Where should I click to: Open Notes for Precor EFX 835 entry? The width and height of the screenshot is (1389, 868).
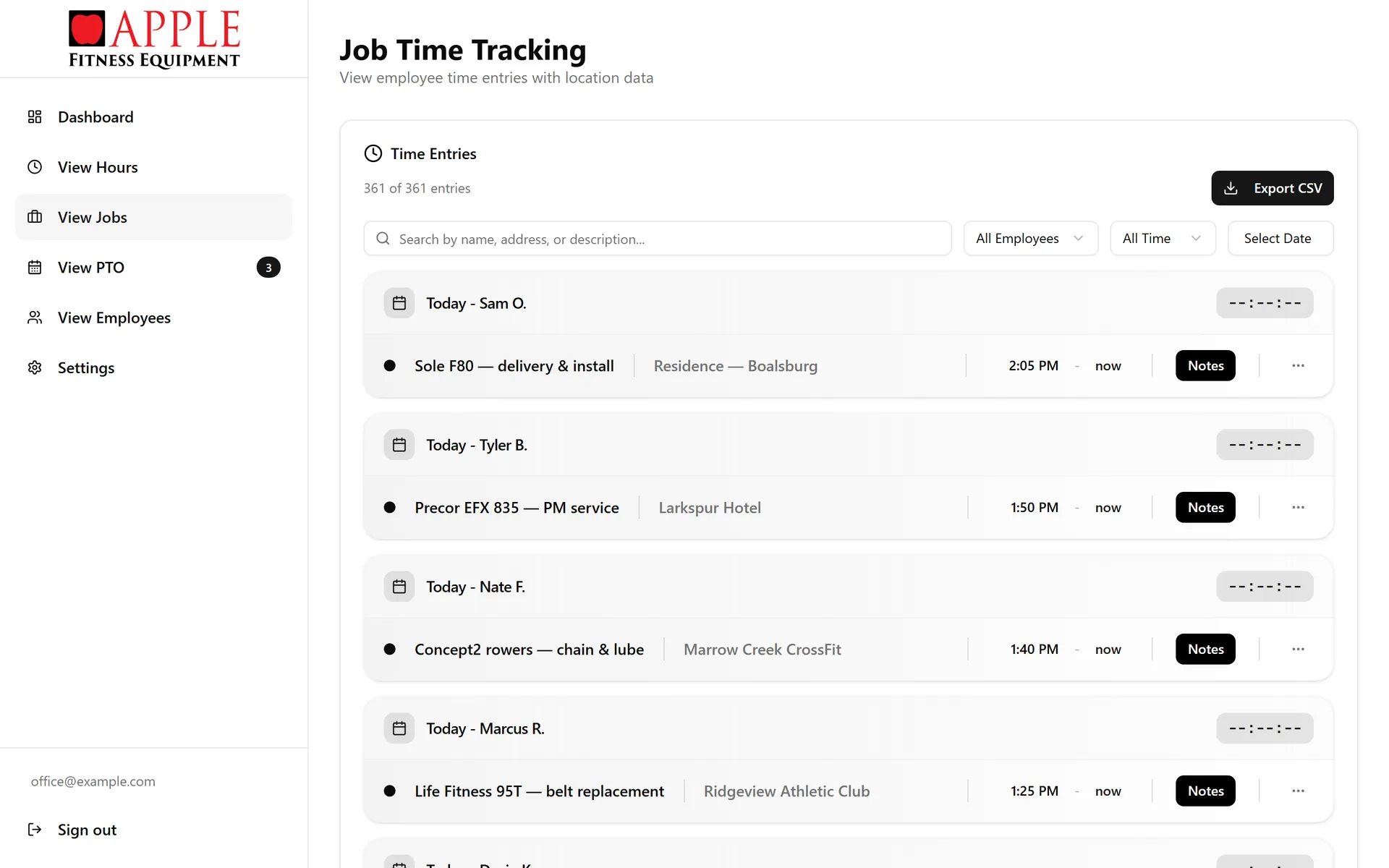1205,508
